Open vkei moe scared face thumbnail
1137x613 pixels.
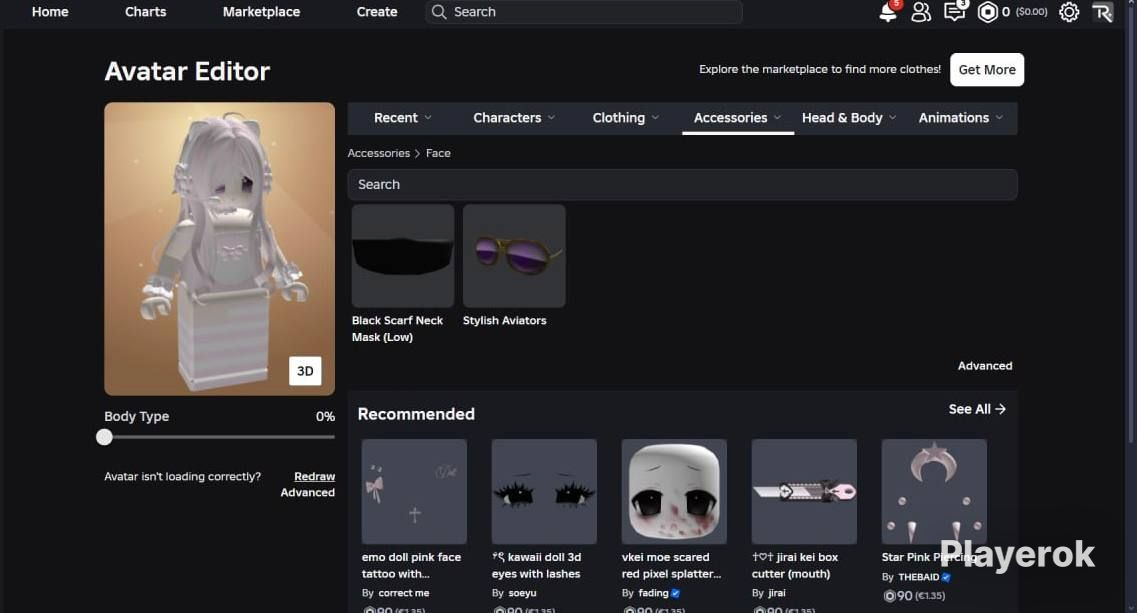tap(674, 491)
